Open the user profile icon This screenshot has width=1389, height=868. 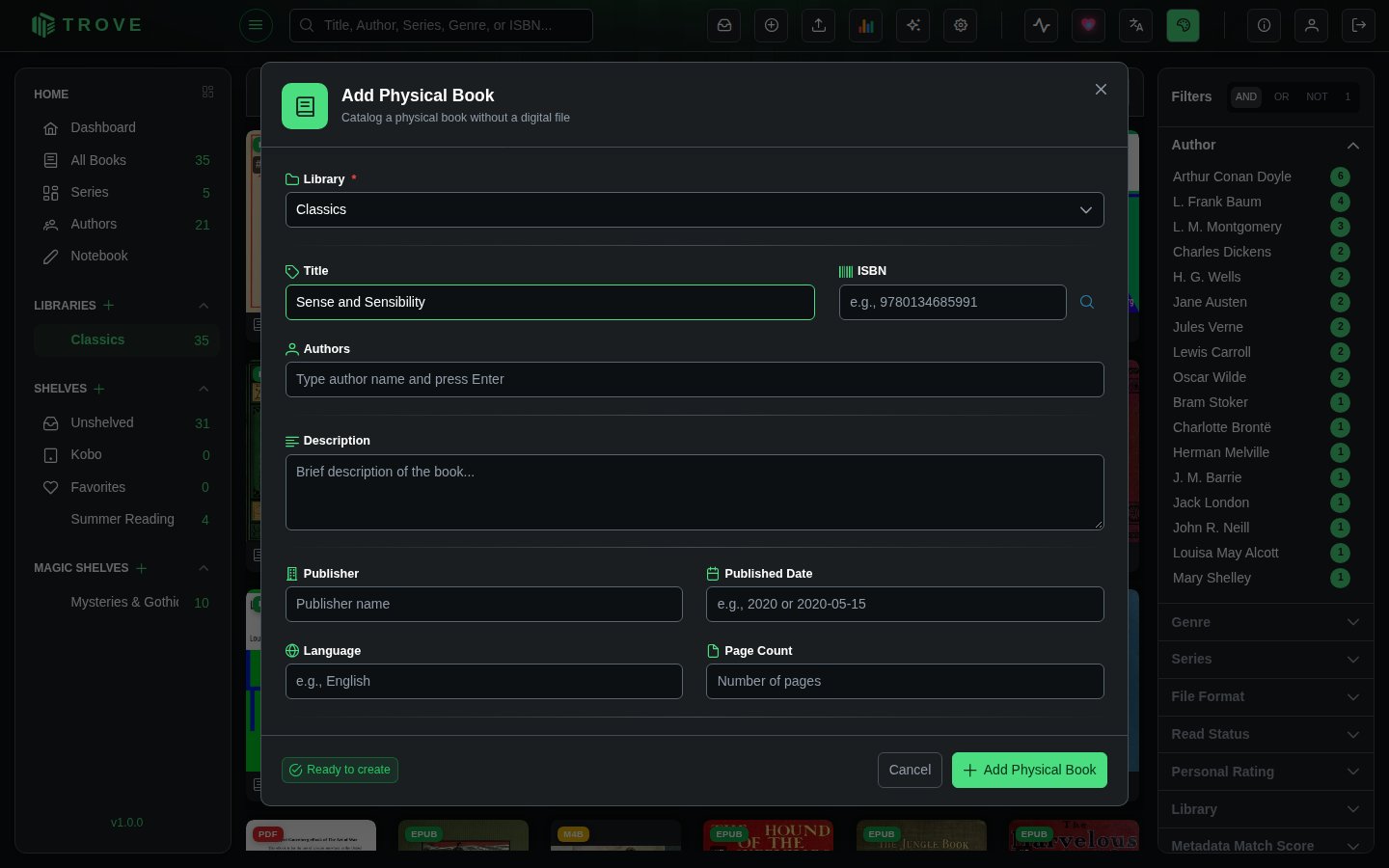1312,26
